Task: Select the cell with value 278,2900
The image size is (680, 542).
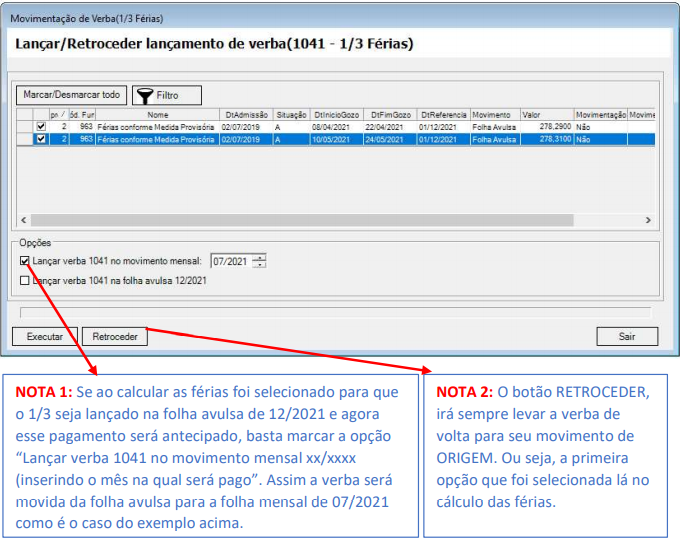Action: click(x=547, y=127)
